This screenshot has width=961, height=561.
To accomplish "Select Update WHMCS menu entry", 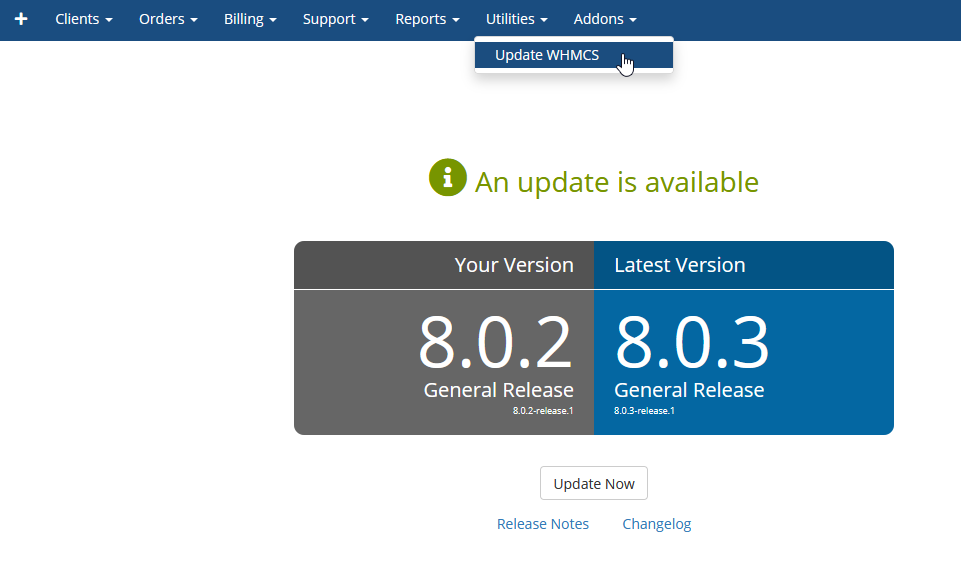I will click(574, 55).
